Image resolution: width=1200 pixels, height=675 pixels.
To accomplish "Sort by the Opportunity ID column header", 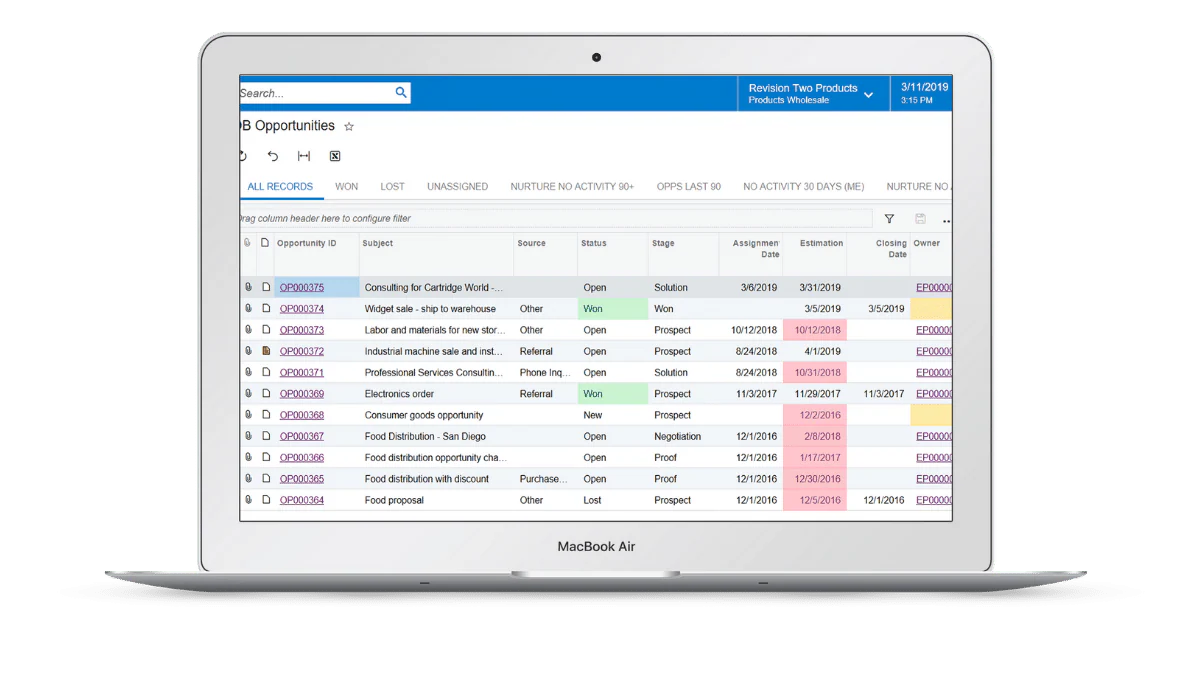I will [307, 243].
